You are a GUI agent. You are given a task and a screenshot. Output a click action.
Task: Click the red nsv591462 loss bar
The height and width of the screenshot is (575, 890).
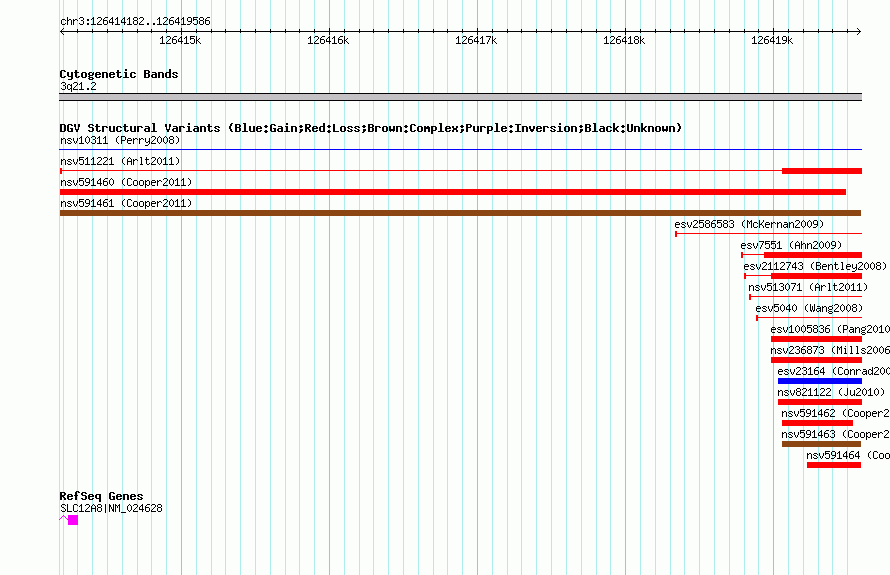tap(817, 423)
